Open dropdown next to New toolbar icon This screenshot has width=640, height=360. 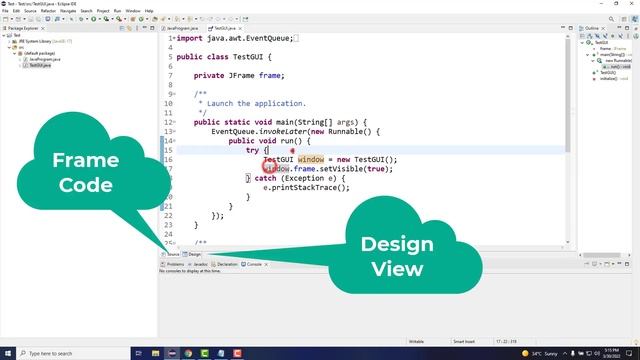[x=11, y=19]
